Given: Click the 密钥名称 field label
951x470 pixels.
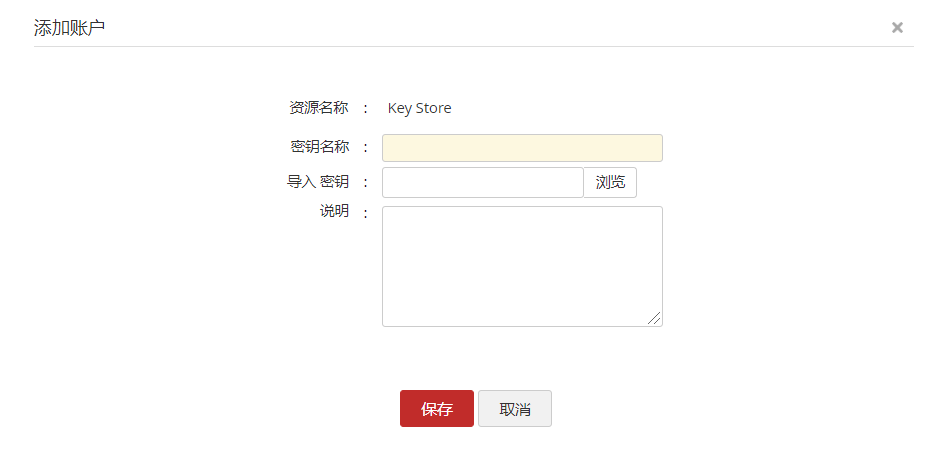Looking at the screenshot, I should click(319, 147).
